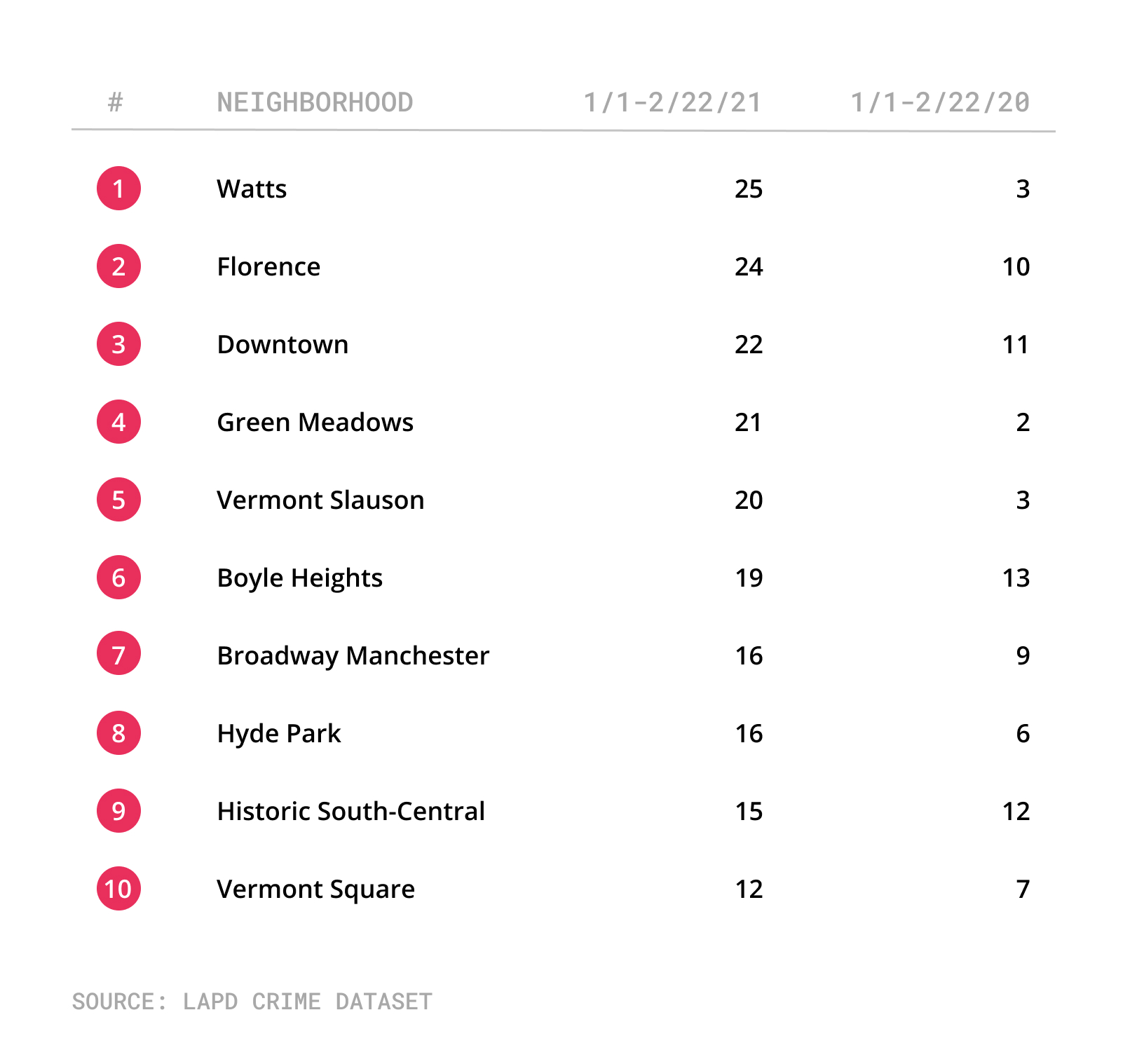Click the 1/1-2/22/20 column header

tap(940, 102)
